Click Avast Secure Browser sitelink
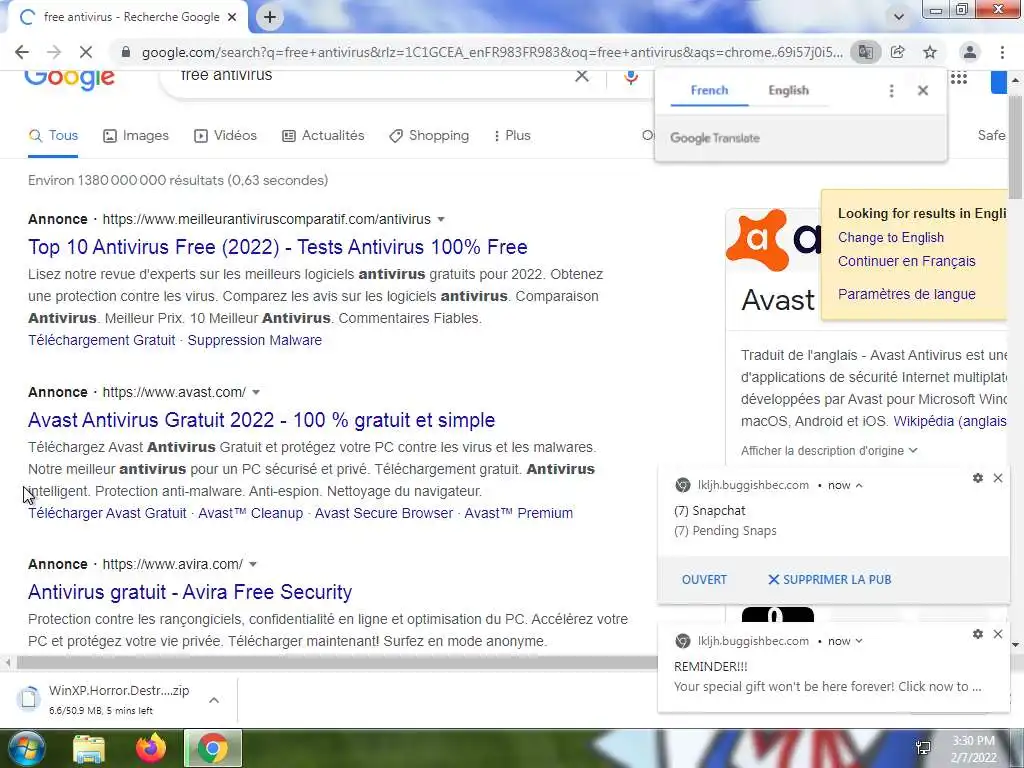The width and height of the screenshot is (1024, 768). tap(384, 513)
